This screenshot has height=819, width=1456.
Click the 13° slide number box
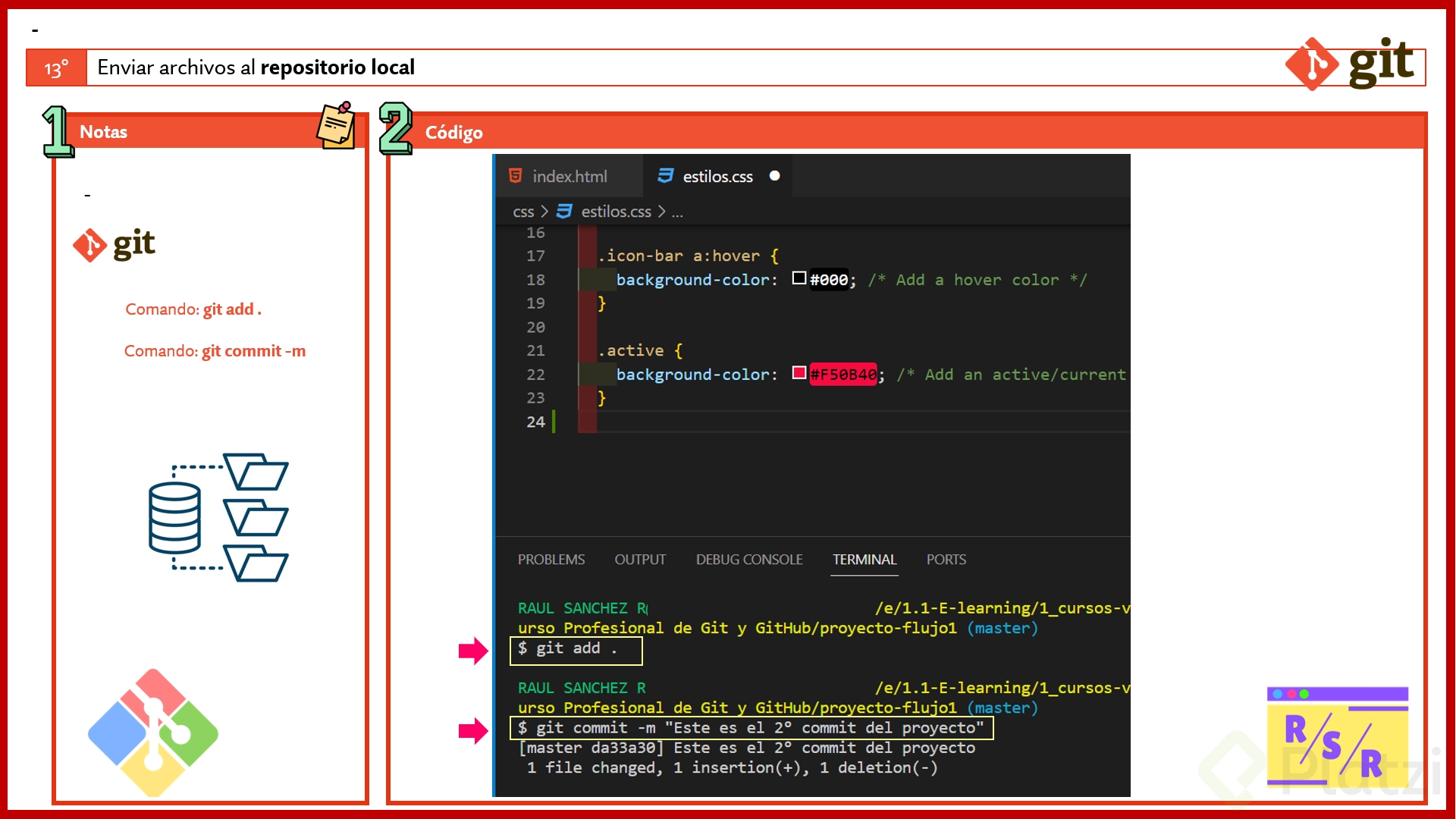pyautogui.click(x=57, y=68)
